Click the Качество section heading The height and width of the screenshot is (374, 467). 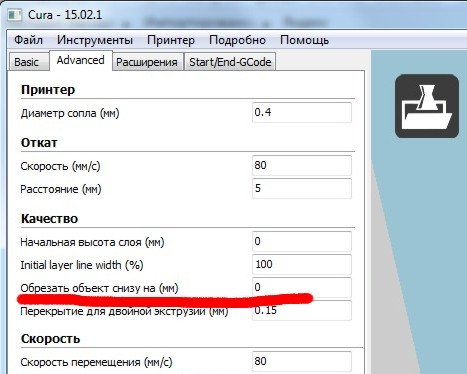tap(49, 219)
